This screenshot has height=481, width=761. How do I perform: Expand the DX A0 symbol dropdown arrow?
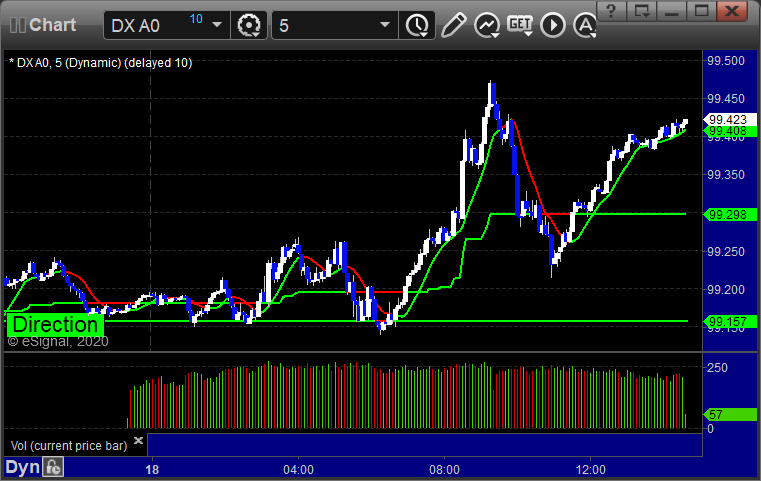coord(216,25)
